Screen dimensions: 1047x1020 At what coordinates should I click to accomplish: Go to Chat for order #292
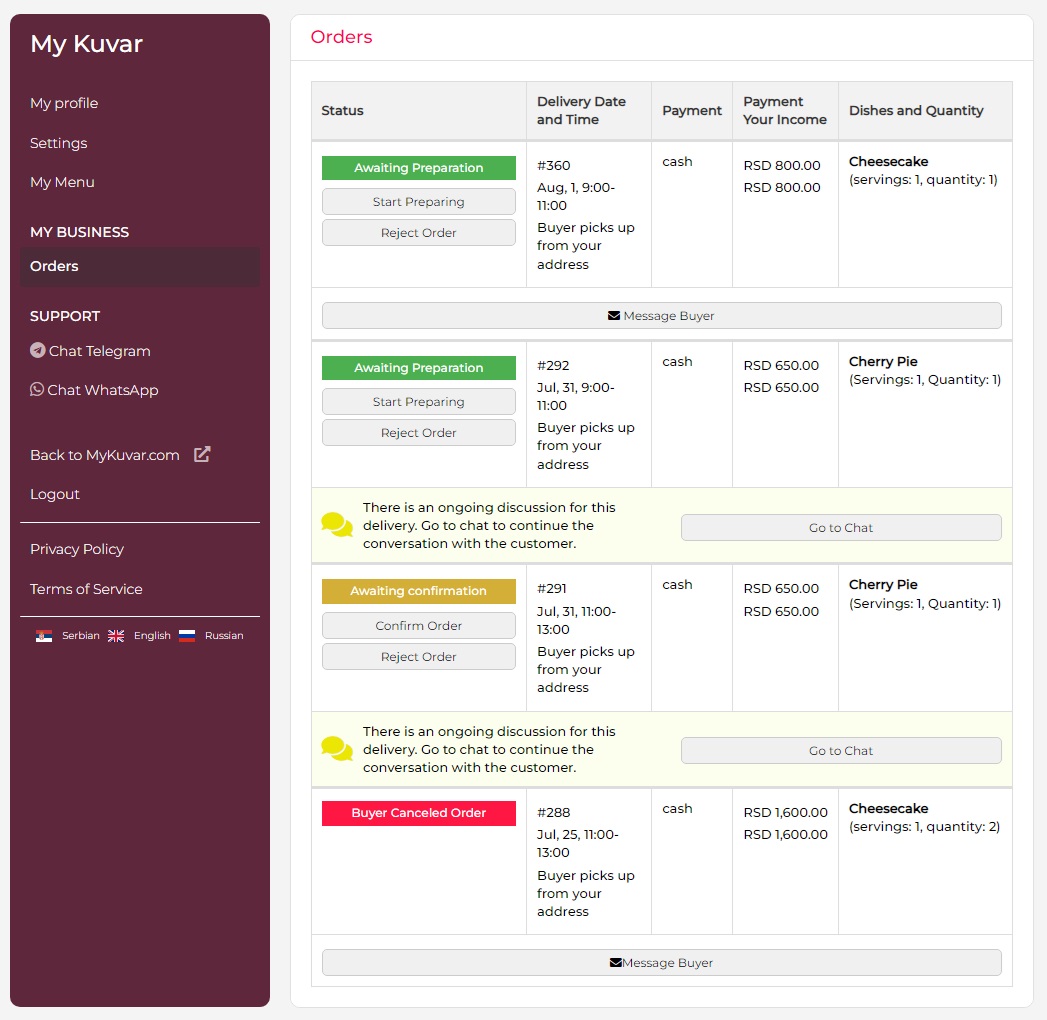[x=840, y=528]
